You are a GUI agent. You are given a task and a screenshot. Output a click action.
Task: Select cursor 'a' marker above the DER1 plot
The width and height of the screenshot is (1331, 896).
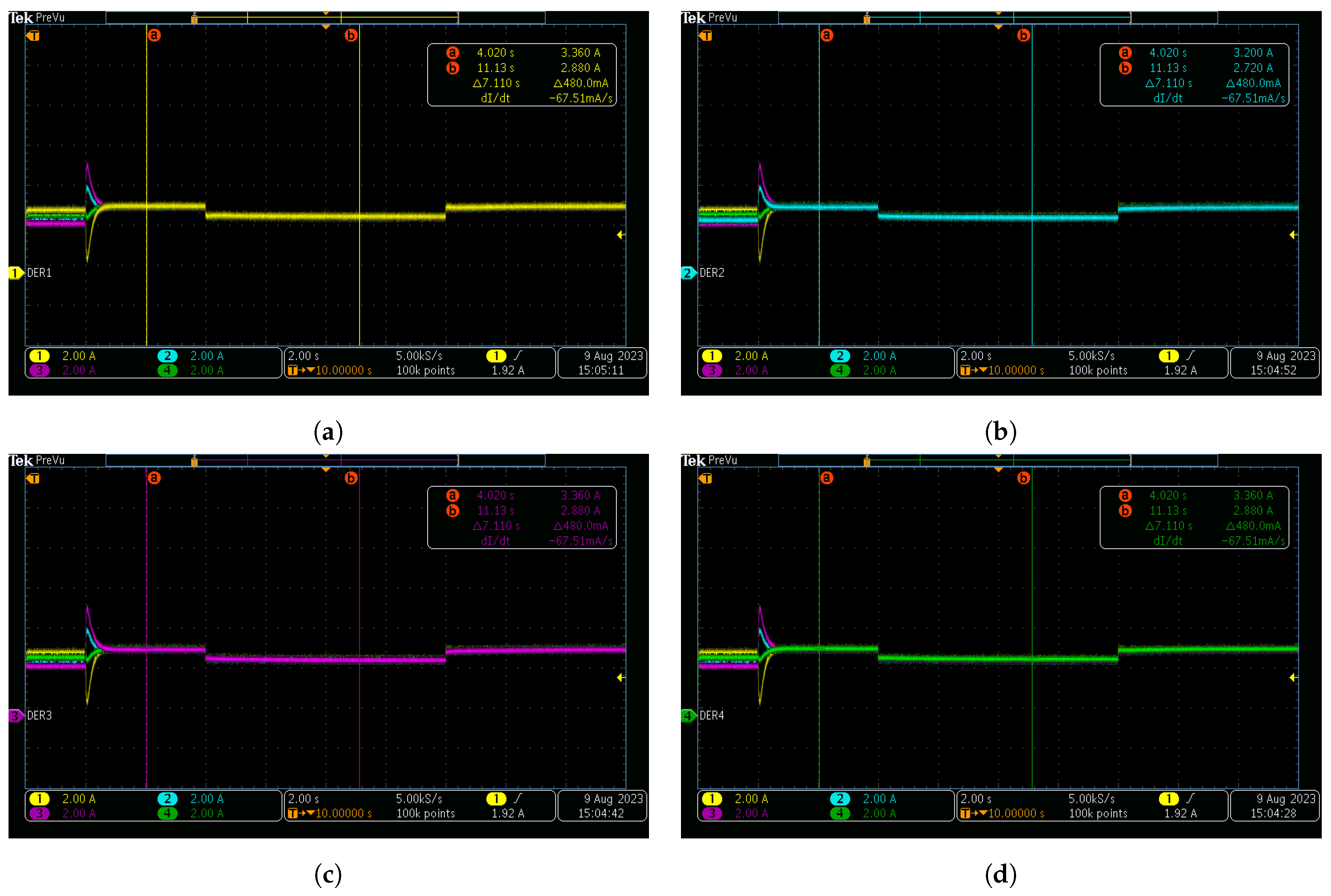(154, 36)
